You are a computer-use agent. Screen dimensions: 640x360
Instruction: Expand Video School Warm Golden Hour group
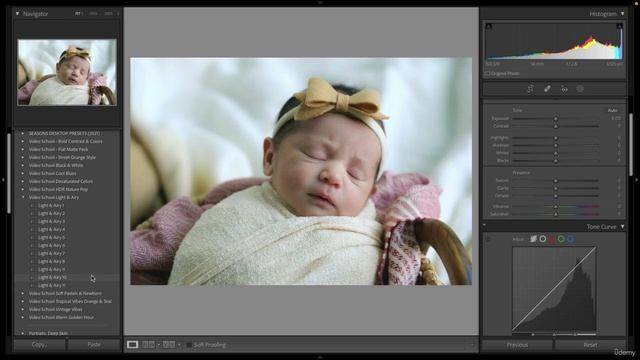coord(23,317)
